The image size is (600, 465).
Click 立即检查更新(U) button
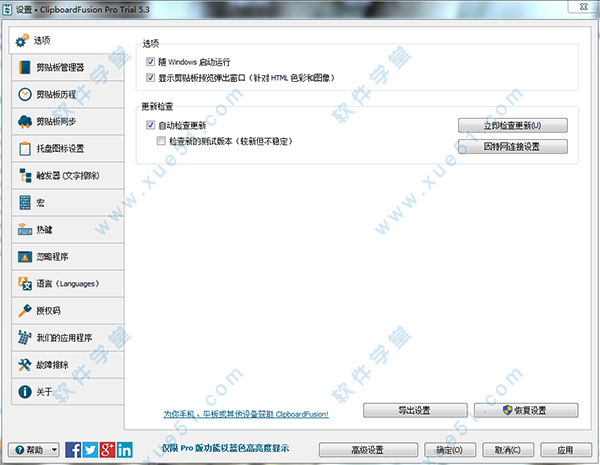tap(513, 125)
